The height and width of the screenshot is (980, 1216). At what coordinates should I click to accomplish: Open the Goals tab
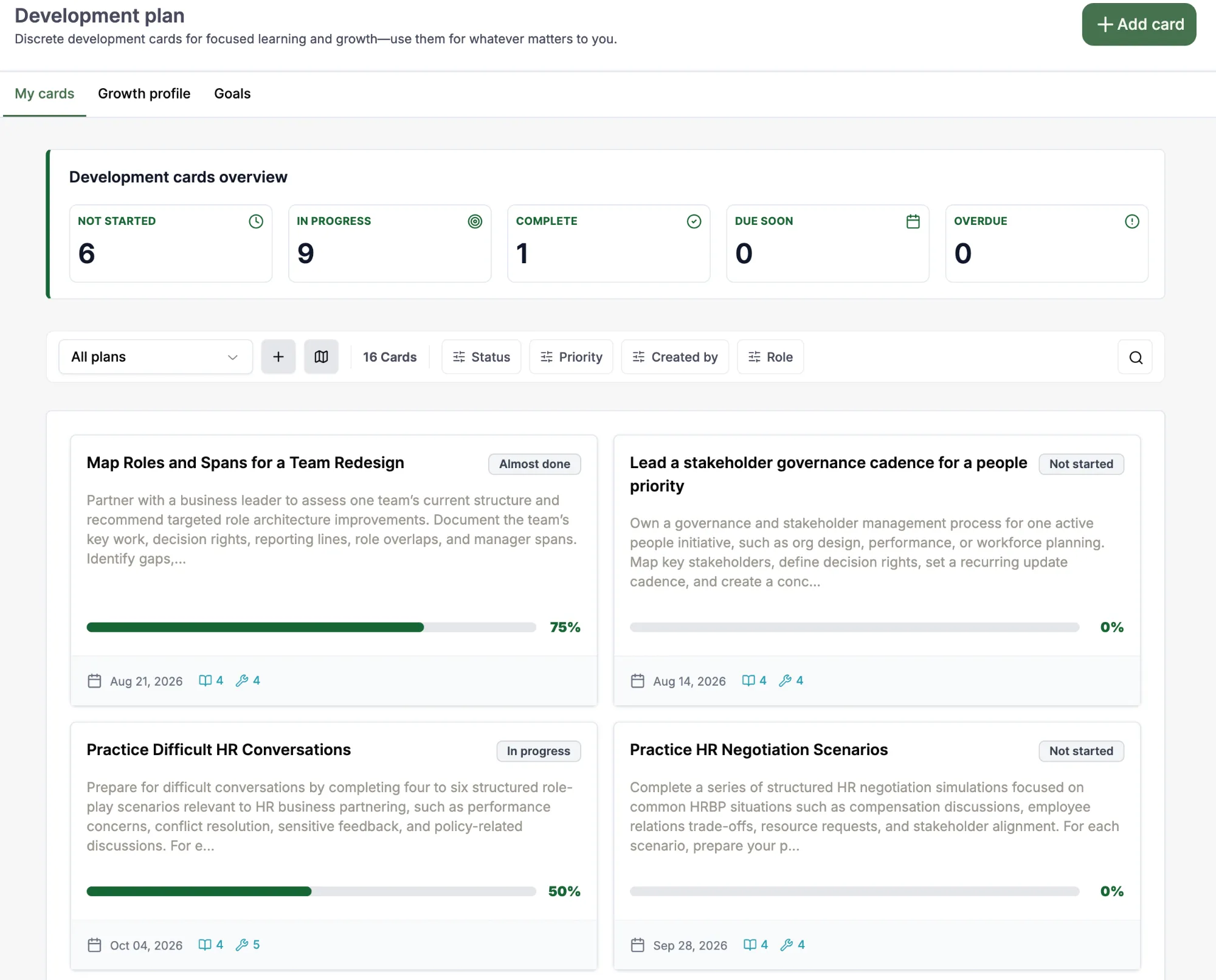pos(232,94)
